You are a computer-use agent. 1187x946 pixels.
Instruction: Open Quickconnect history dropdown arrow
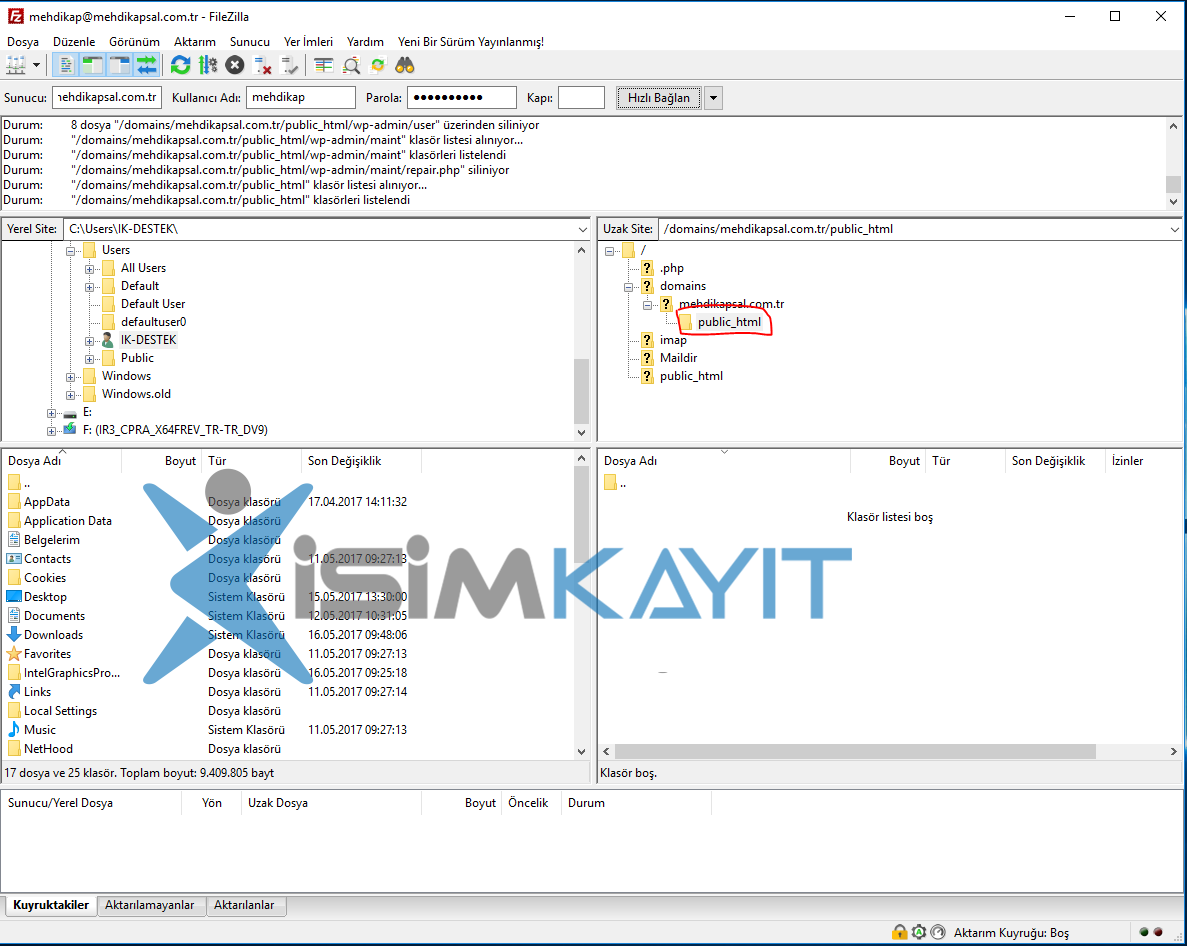tap(713, 98)
